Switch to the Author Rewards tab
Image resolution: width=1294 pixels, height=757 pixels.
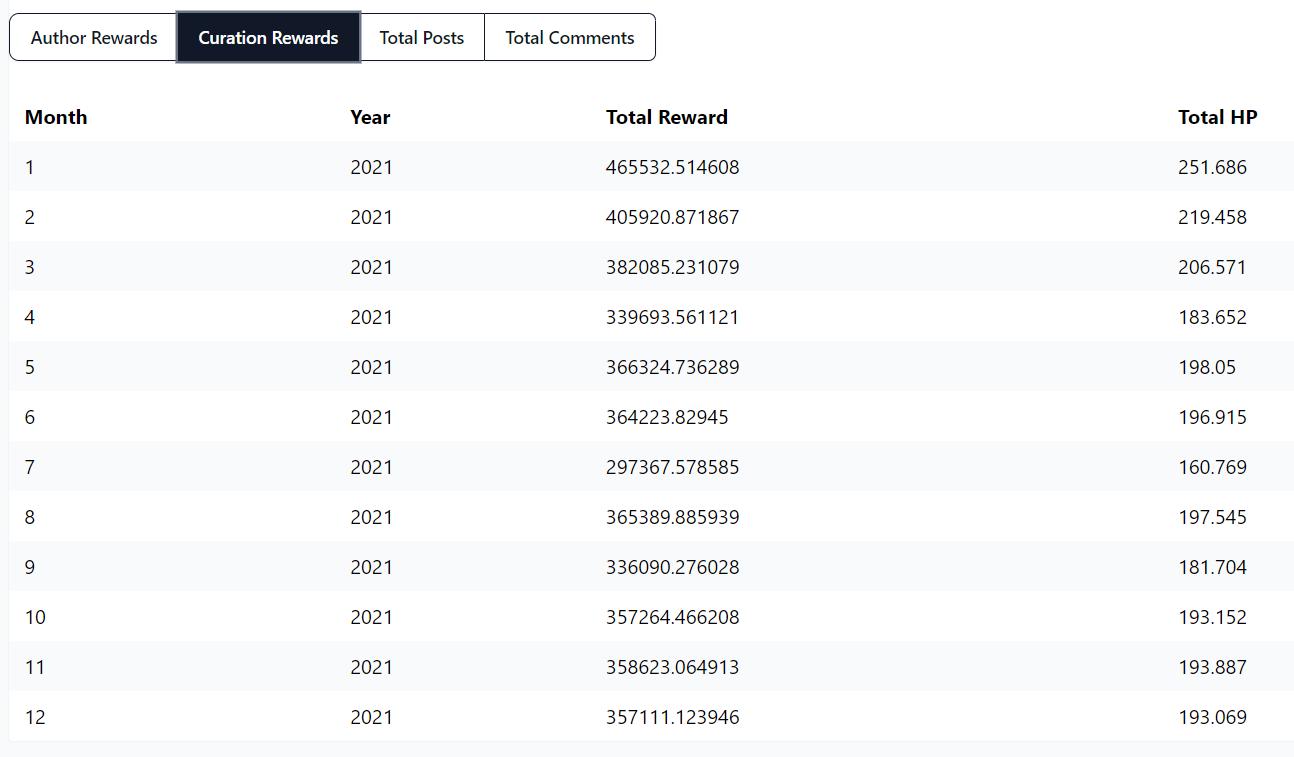94,38
